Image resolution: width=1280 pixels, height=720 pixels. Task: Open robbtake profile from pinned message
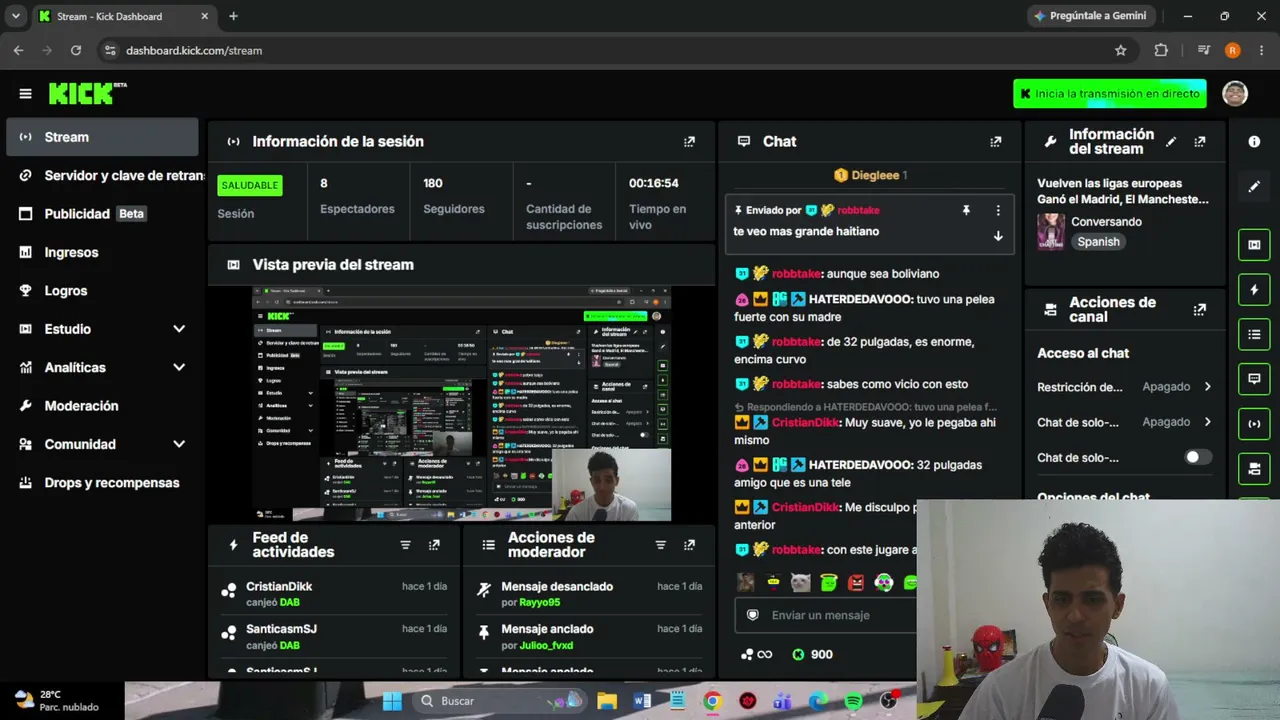(x=858, y=211)
